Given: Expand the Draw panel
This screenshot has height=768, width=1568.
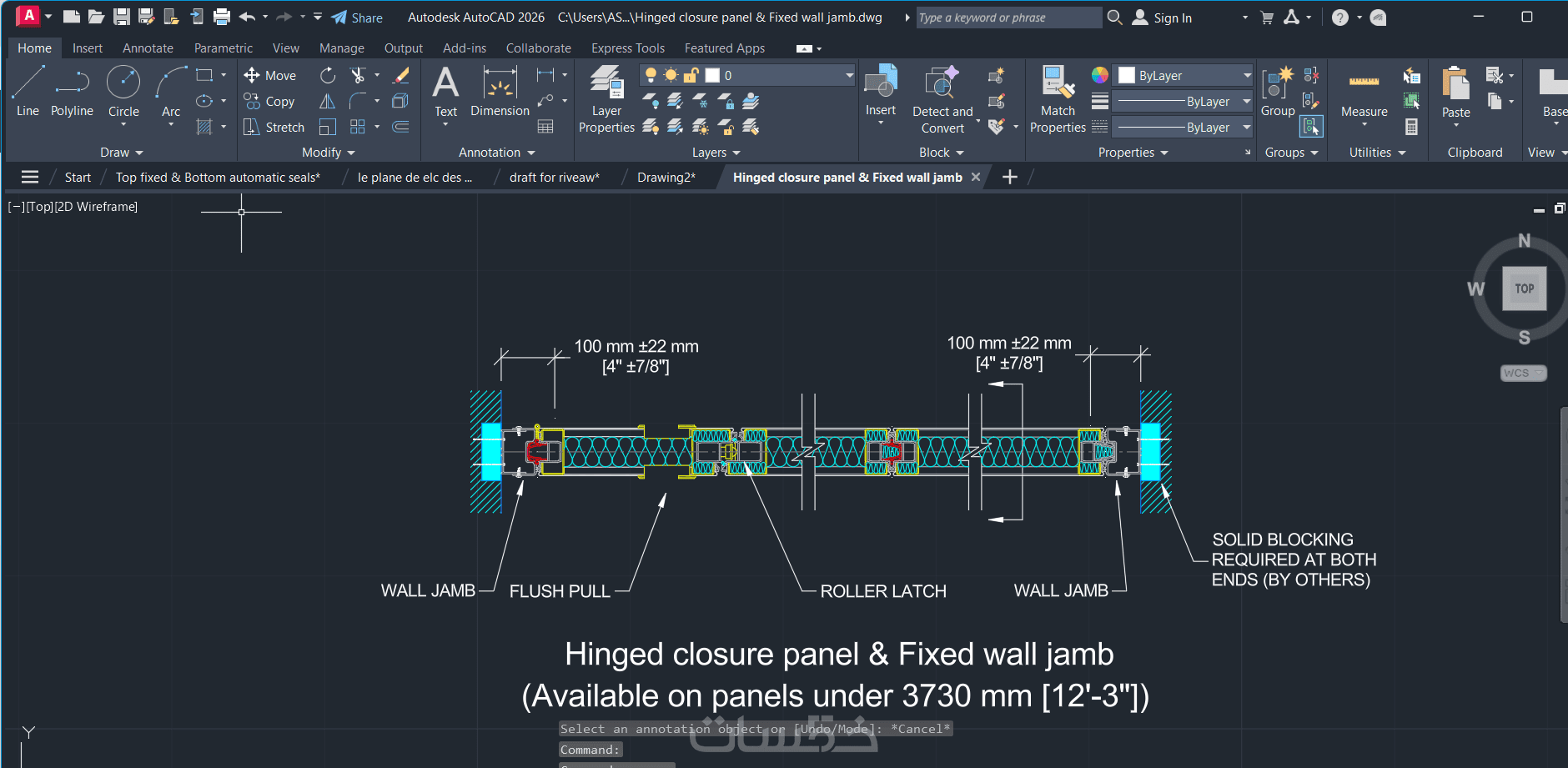Looking at the screenshot, I should pyautogui.click(x=122, y=153).
